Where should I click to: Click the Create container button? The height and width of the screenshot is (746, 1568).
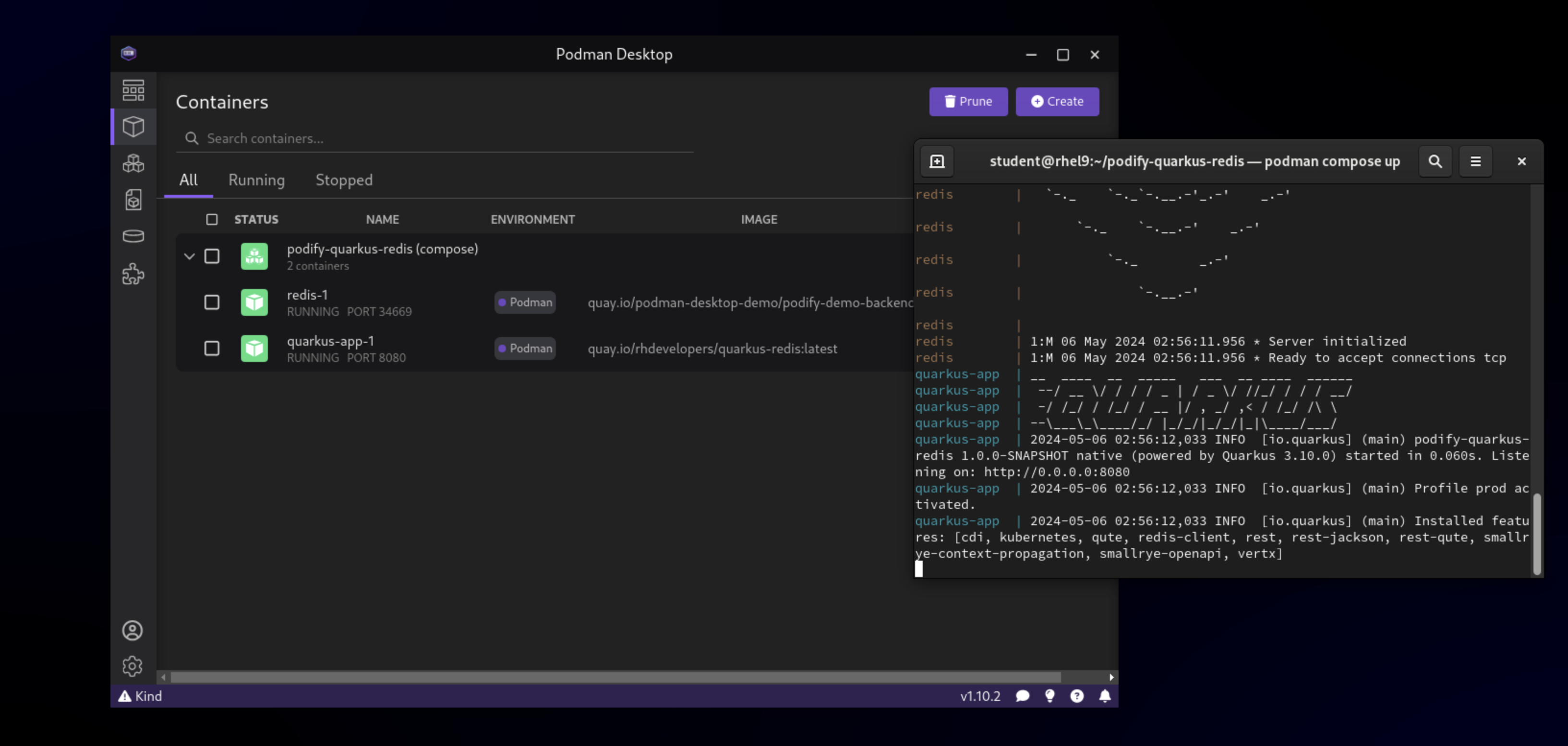click(x=1057, y=102)
